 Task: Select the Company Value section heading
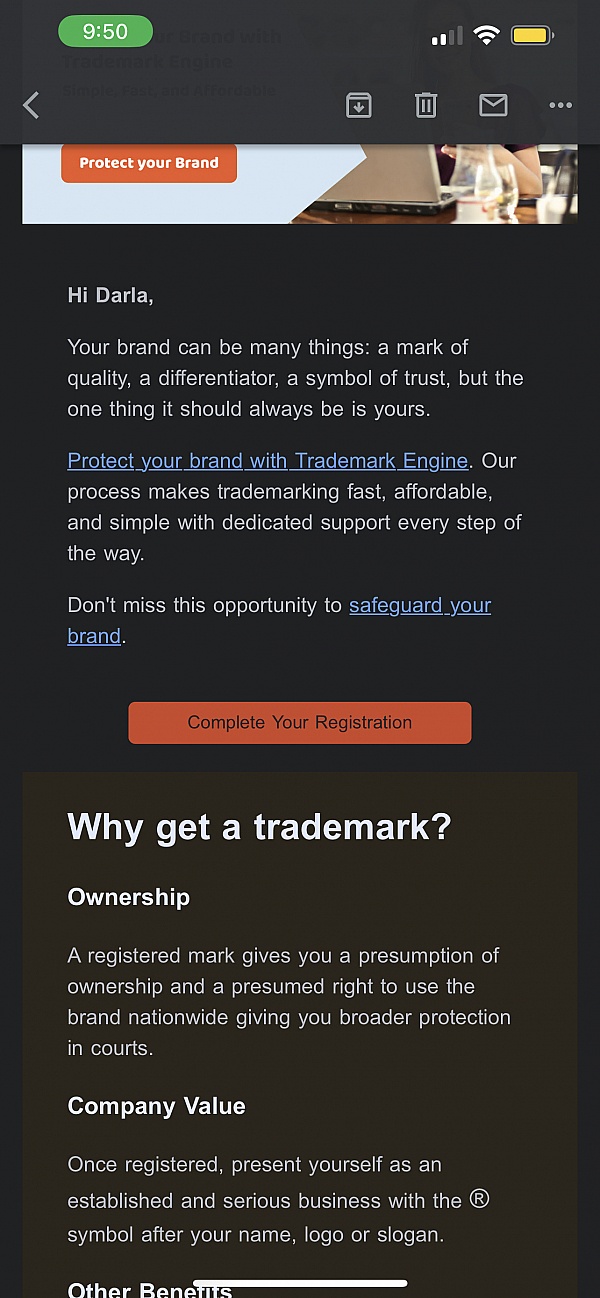[x=156, y=1106]
